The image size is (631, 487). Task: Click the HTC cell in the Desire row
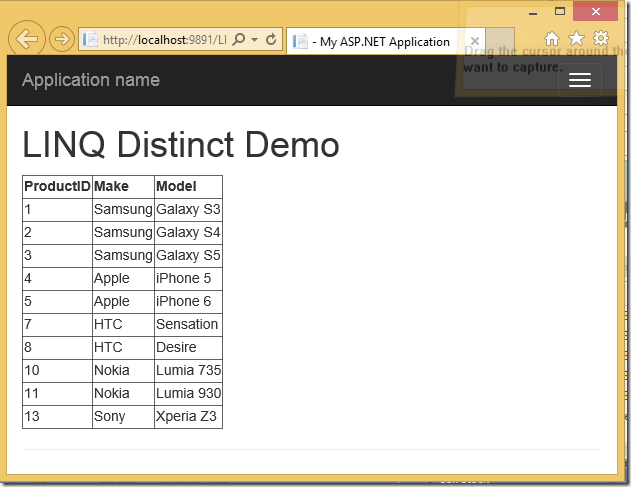coord(124,347)
